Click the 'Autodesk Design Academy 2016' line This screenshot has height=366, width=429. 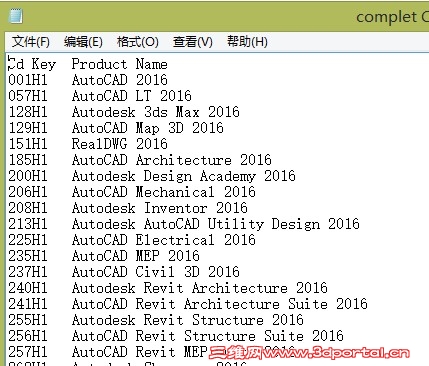(x=184, y=176)
